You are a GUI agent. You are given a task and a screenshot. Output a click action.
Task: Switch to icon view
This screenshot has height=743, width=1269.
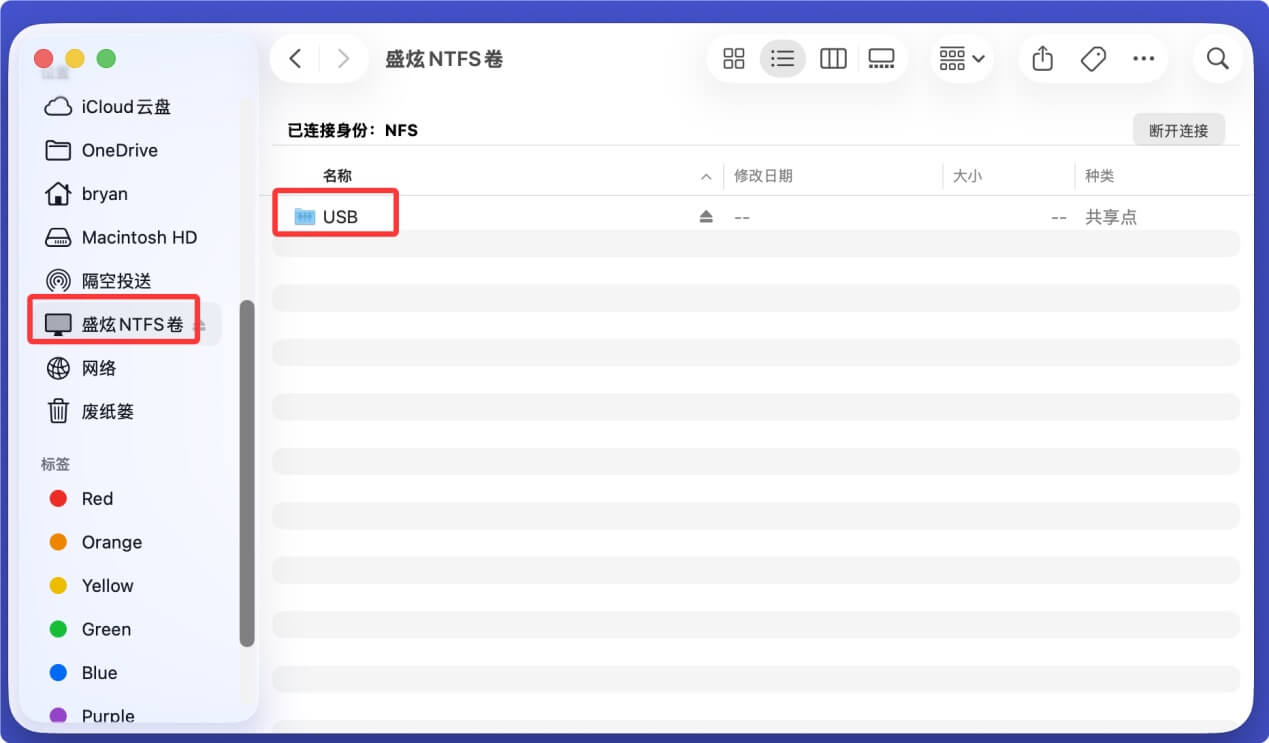(733, 59)
